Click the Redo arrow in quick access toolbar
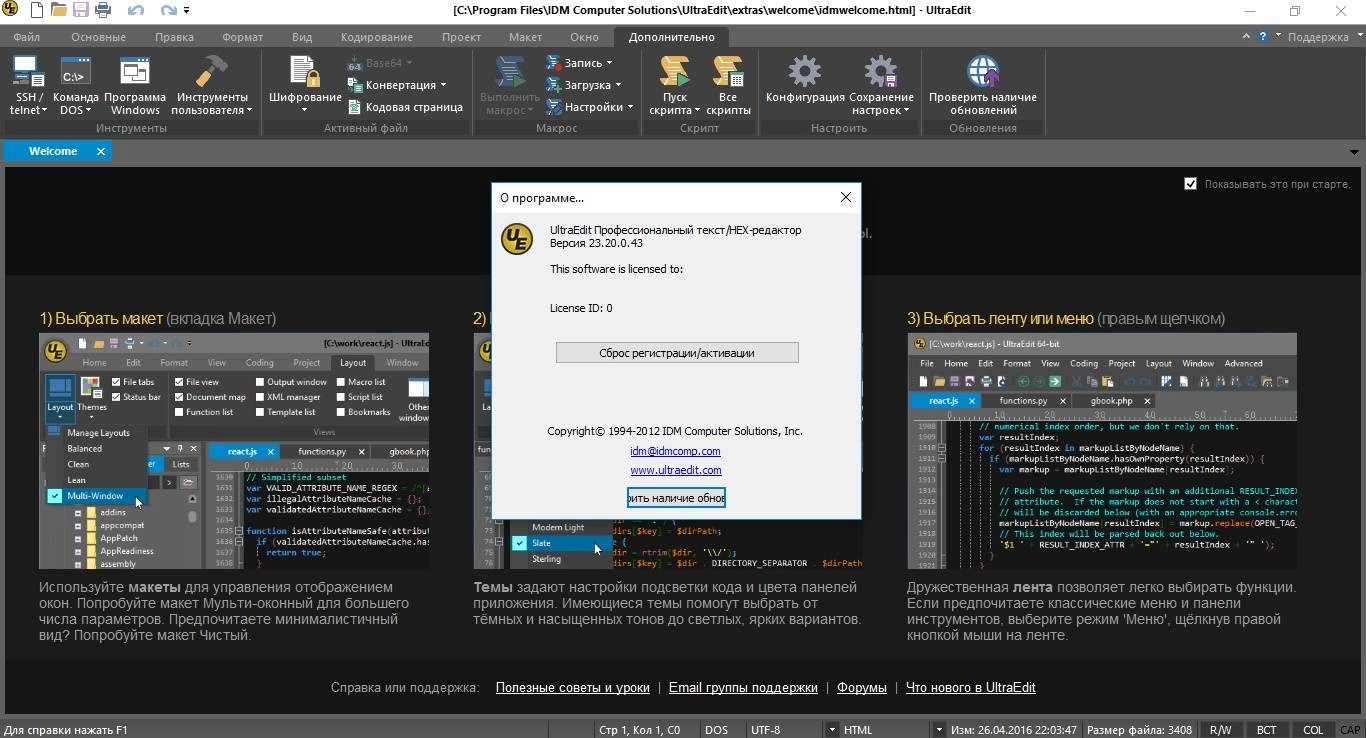The width and height of the screenshot is (1366, 738). [168, 11]
